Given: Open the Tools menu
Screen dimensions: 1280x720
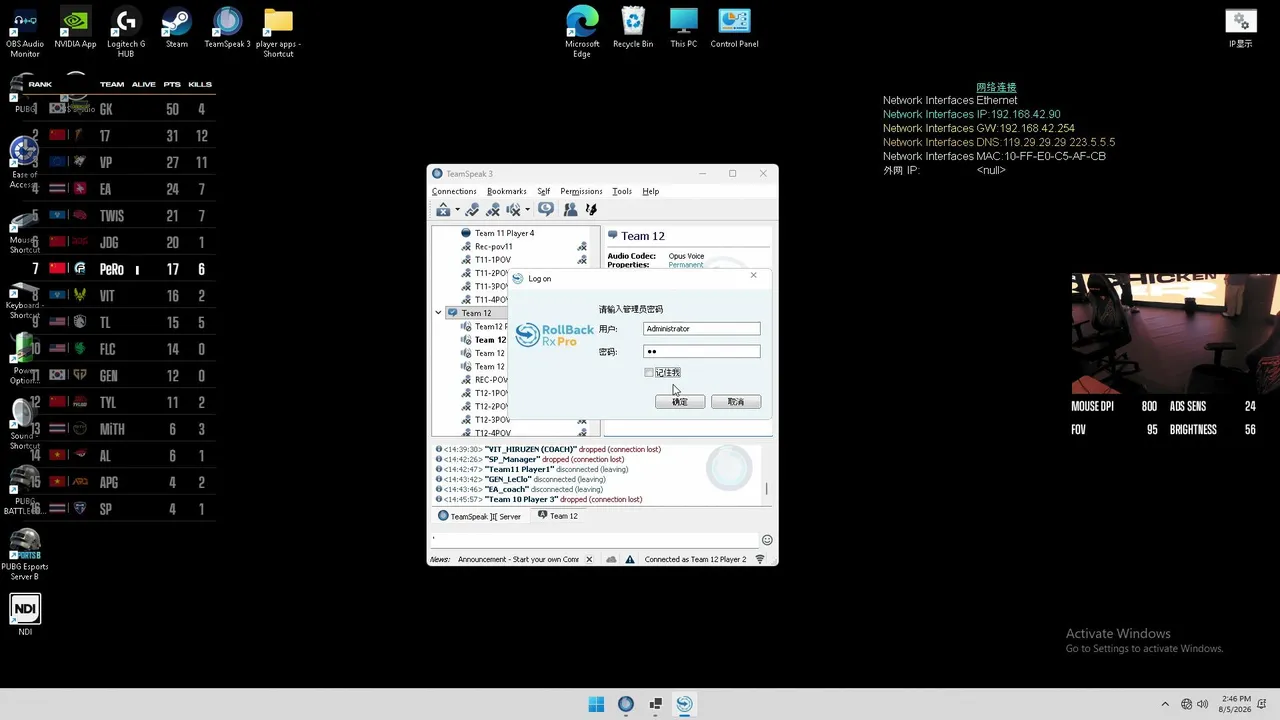Looking at the screenshot, I should (x=622, y=191).
